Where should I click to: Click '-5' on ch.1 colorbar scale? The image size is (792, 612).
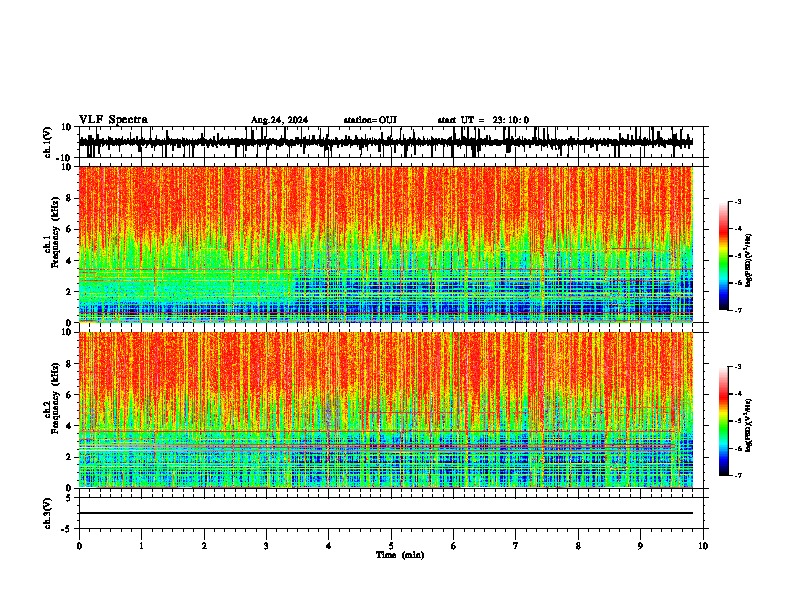738,256
